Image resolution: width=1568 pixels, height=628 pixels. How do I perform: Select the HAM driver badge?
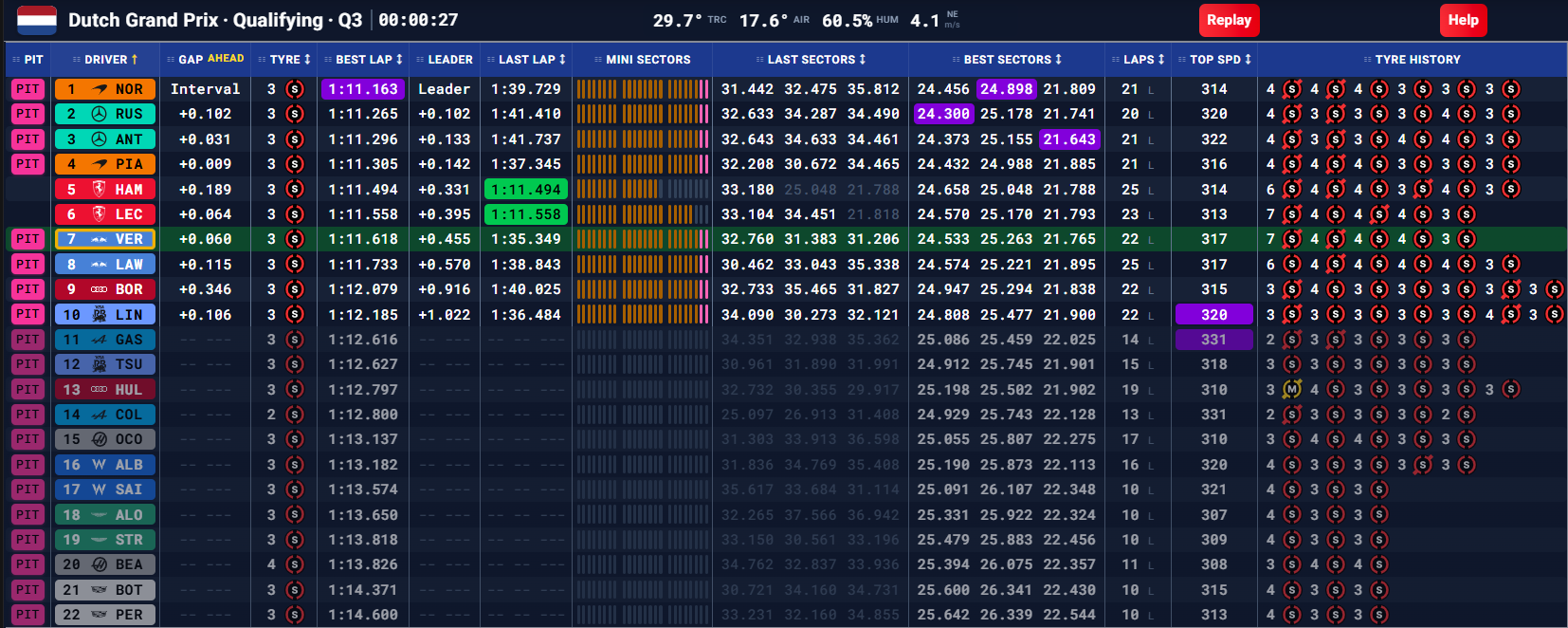[105, 190]
